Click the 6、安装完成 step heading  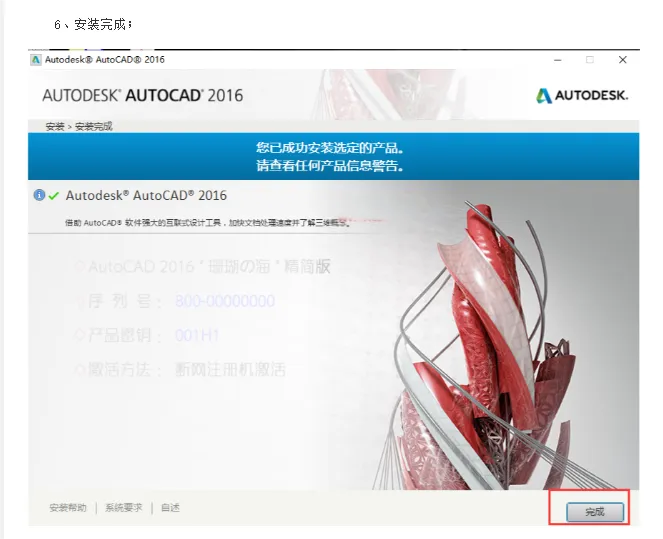(93, 25)
